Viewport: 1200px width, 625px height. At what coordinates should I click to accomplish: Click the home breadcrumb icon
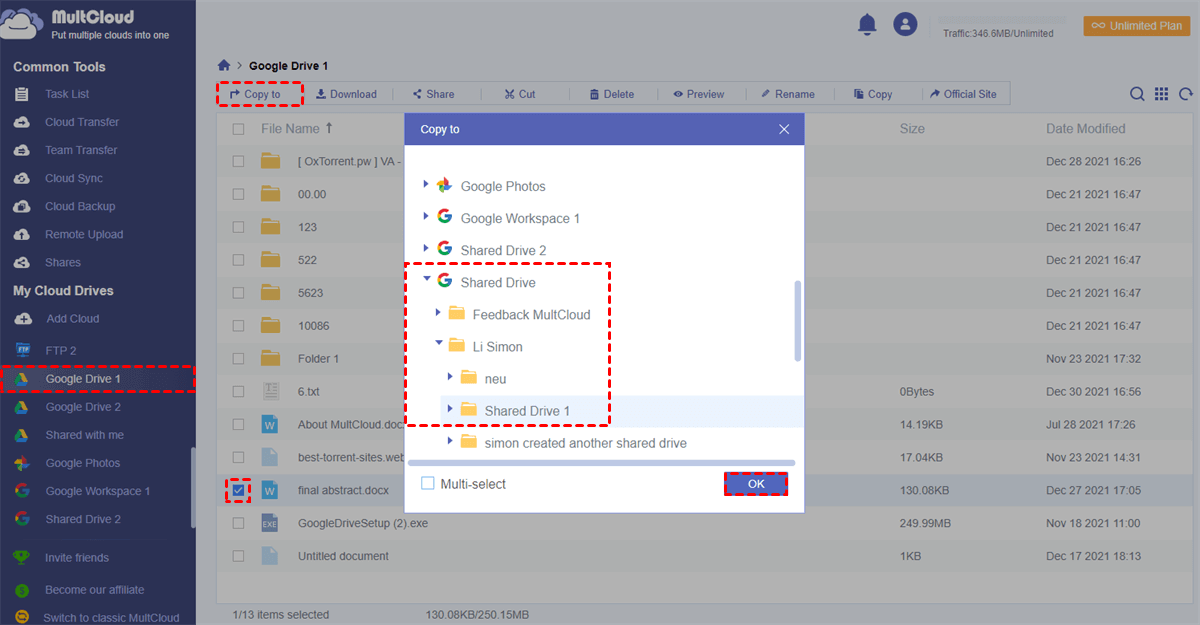click(x=224, y=66)
